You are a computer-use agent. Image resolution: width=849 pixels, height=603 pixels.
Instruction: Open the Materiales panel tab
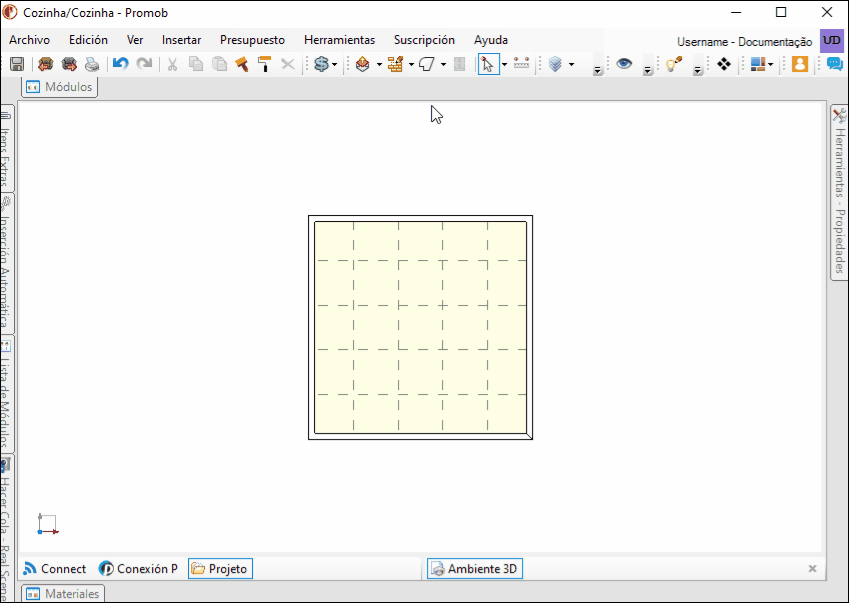(63, 593)
